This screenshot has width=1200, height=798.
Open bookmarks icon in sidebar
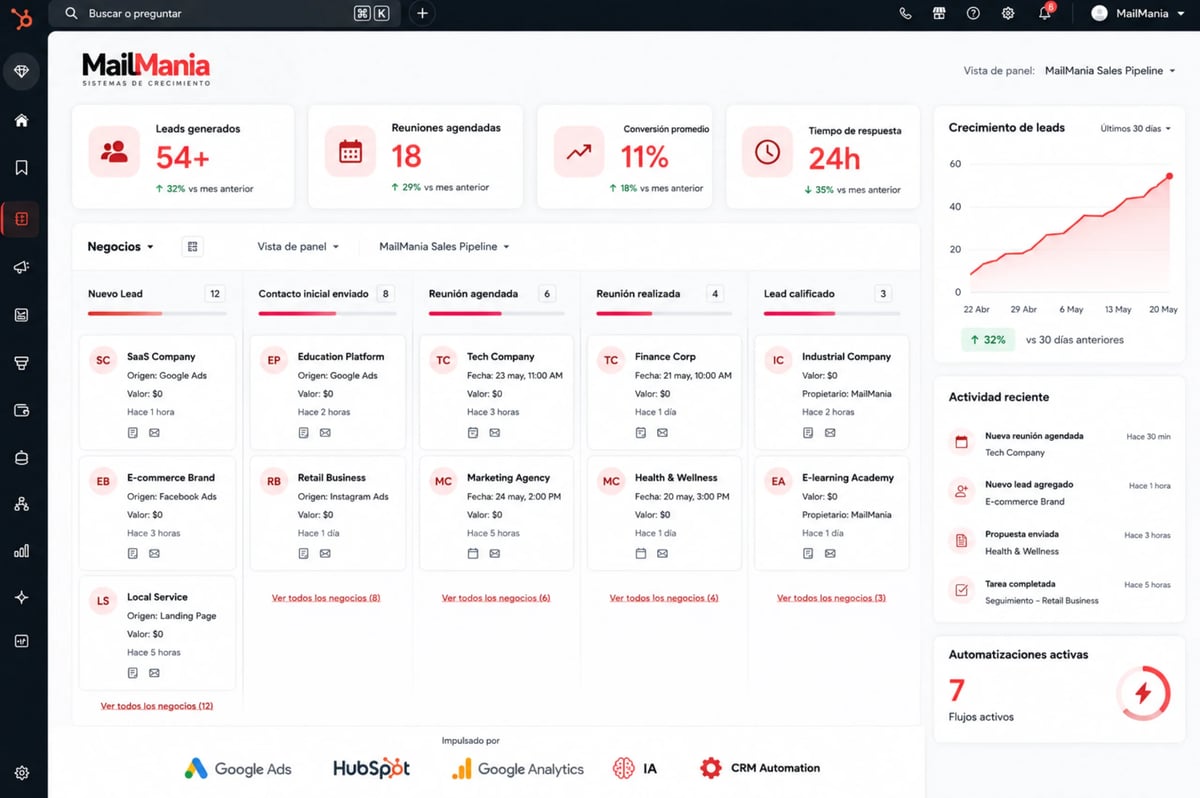tap(22, 168)
